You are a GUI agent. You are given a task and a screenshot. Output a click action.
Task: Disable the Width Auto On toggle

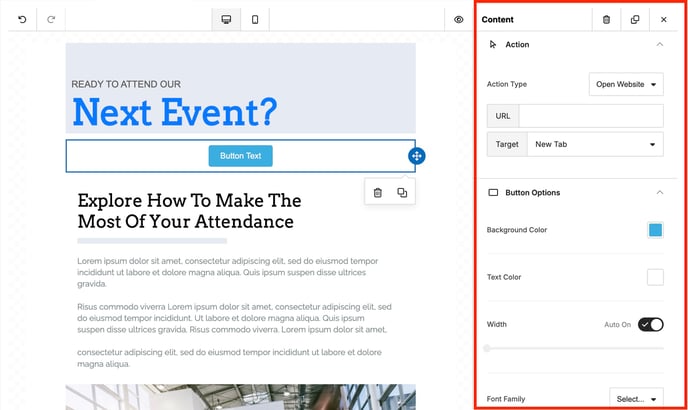pos(650,324)
